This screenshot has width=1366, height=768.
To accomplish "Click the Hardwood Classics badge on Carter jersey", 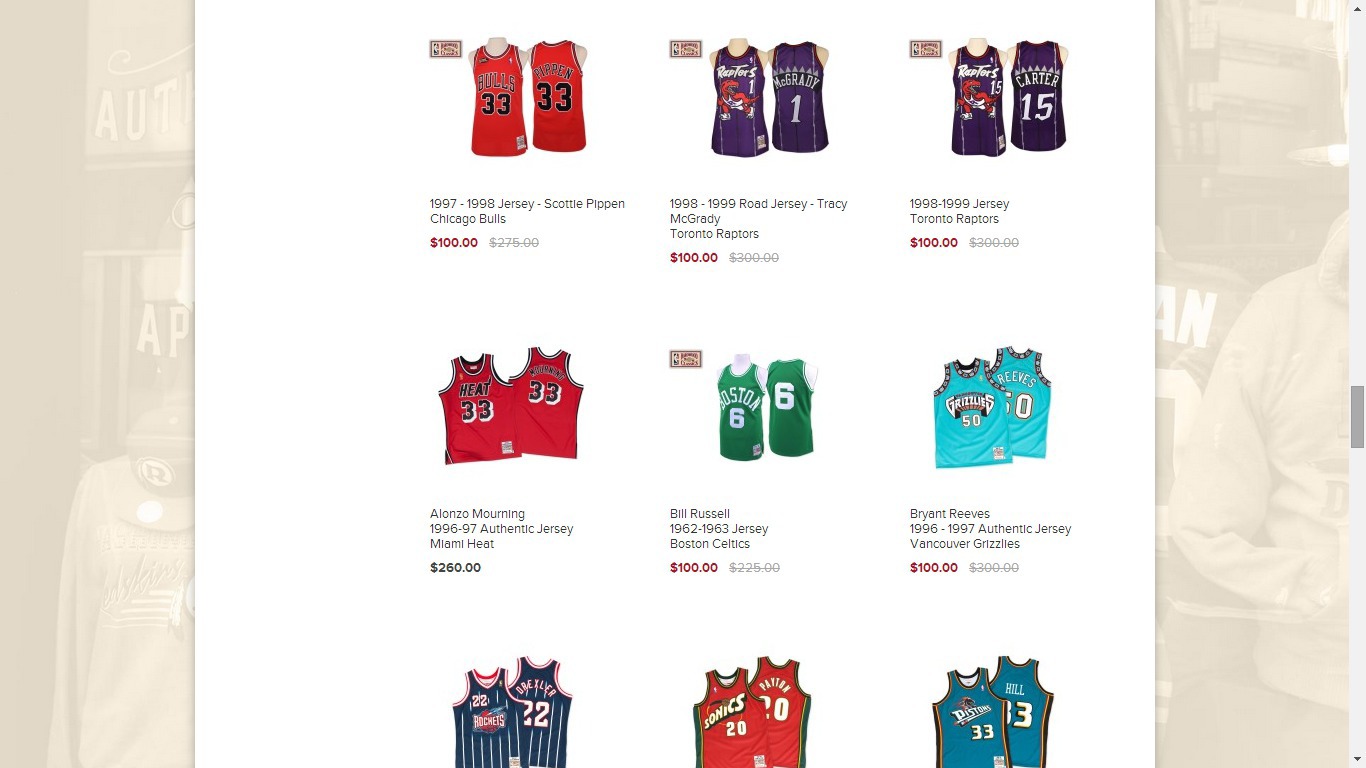I will point(925,49).
